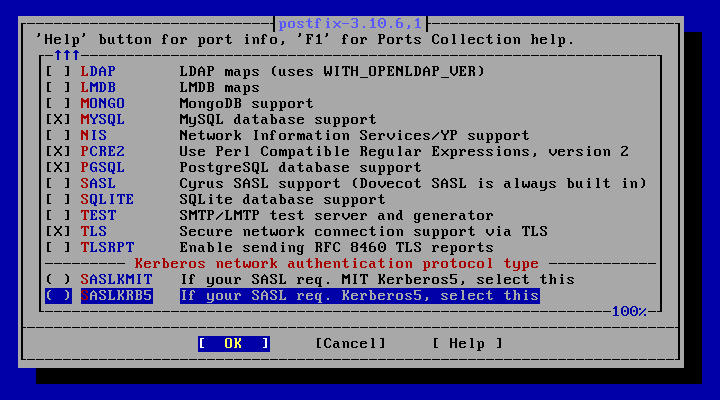Viewport: 720px width, 400px height.
Task: Click the LDAP option name
Action: coord(98,72)
